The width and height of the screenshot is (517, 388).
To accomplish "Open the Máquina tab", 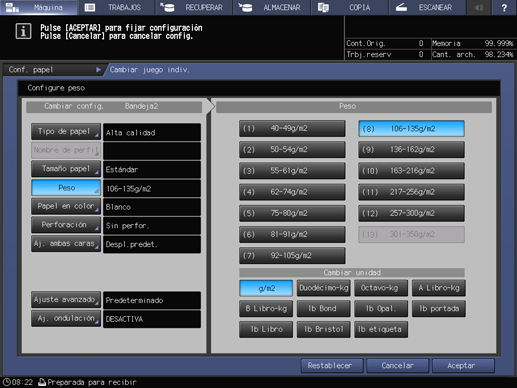I will coord(38,7).
